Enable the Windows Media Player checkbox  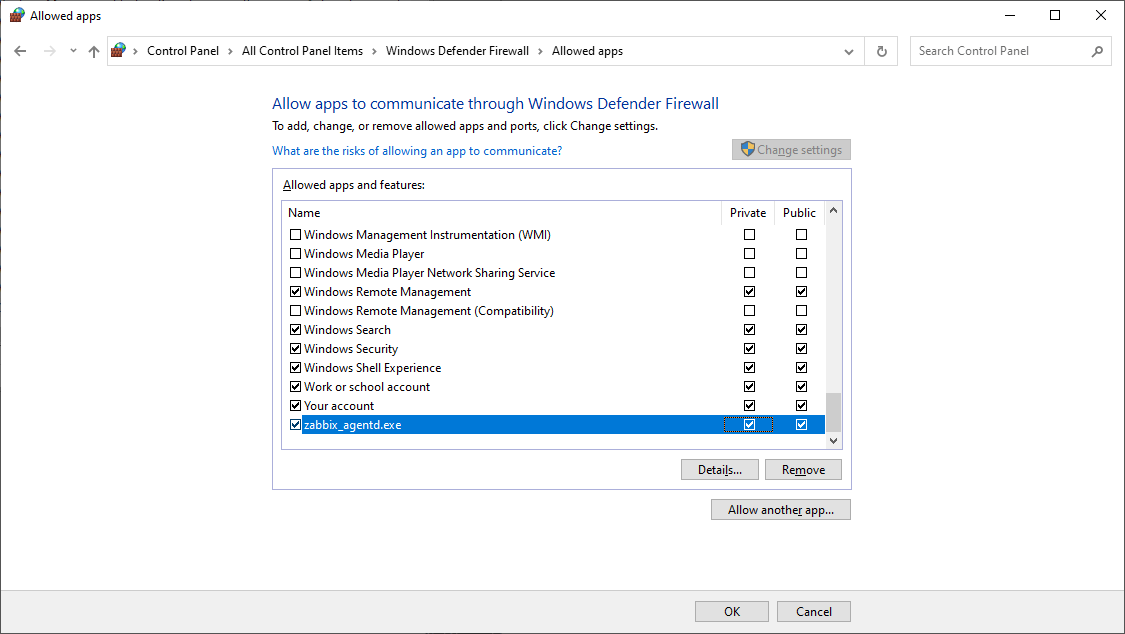[295, 253]
